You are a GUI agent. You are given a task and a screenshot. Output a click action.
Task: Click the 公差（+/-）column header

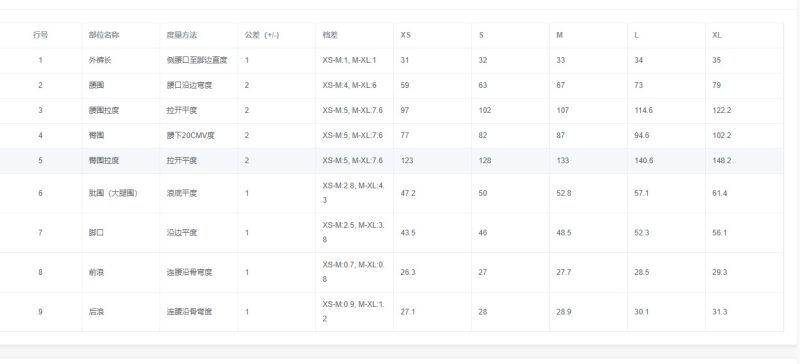(x=262, y=35)
